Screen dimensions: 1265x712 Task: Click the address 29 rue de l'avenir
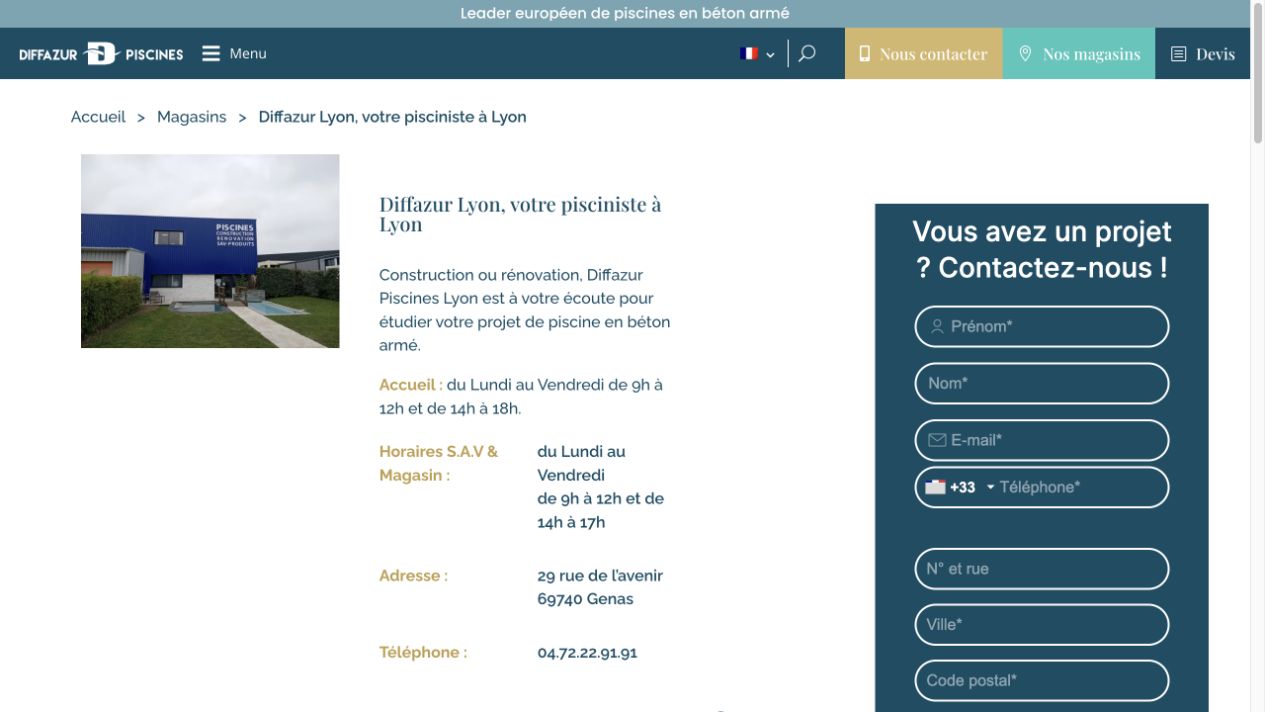(x=600, y=576)
